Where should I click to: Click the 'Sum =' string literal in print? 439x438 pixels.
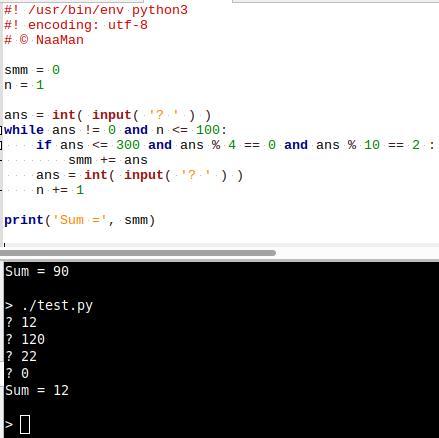point(80,220)
